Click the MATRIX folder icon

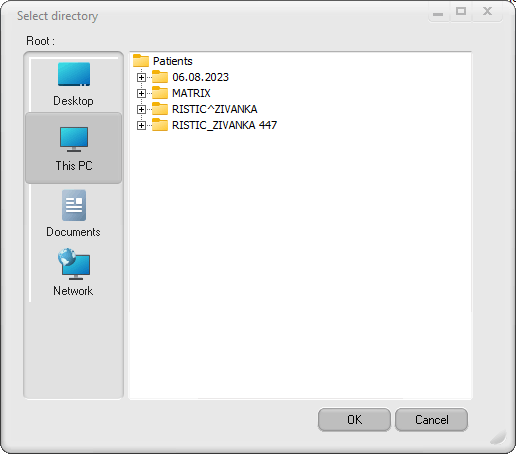160,93
